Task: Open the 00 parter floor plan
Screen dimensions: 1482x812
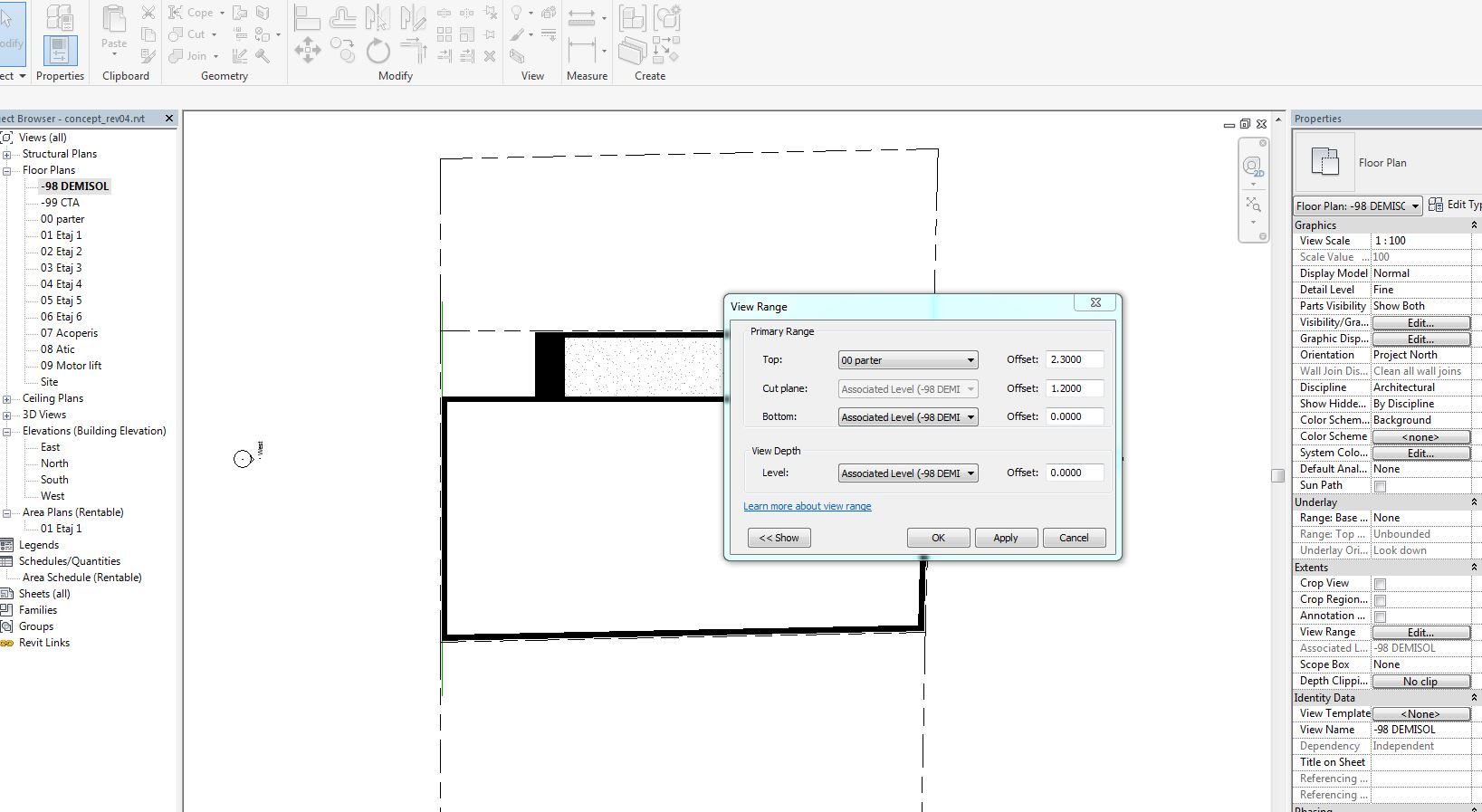Action: click(62, 219)
